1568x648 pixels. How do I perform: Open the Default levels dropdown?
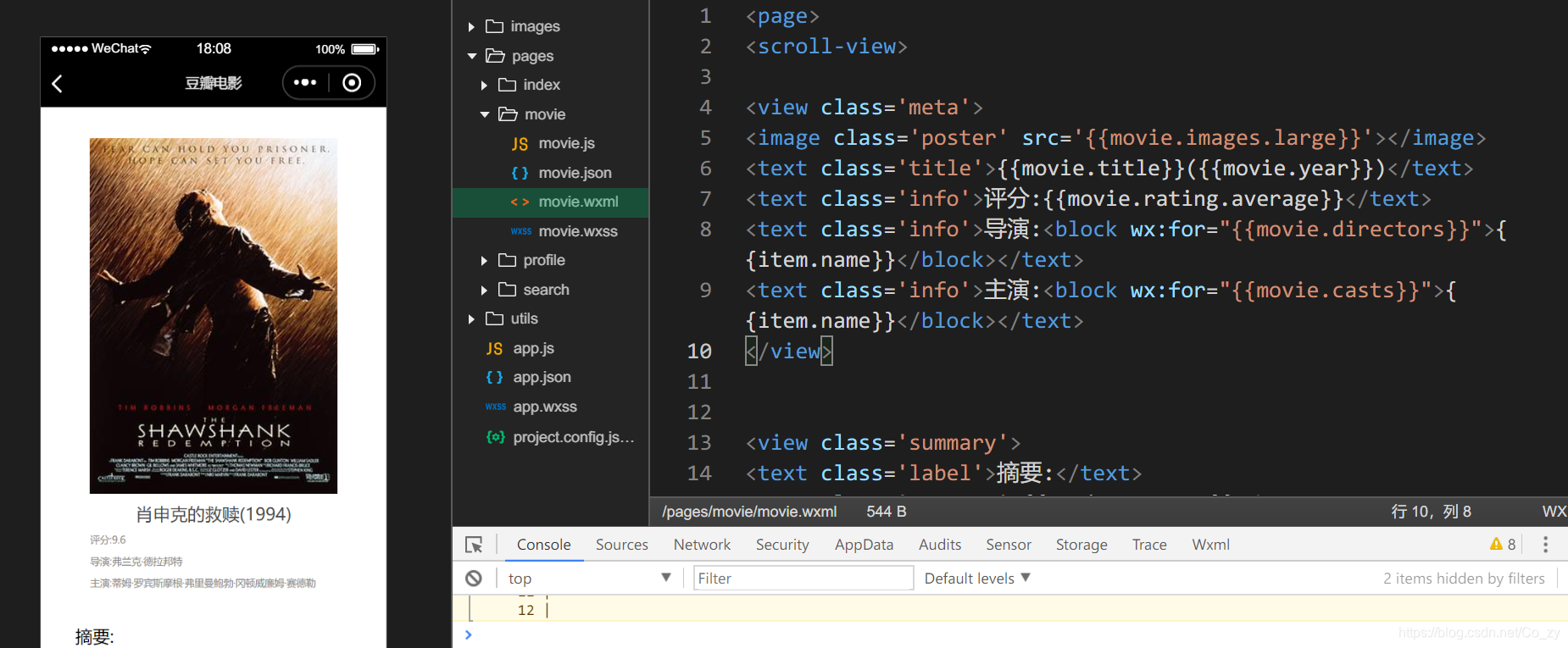pyautogui.click(x=977, y=578)
